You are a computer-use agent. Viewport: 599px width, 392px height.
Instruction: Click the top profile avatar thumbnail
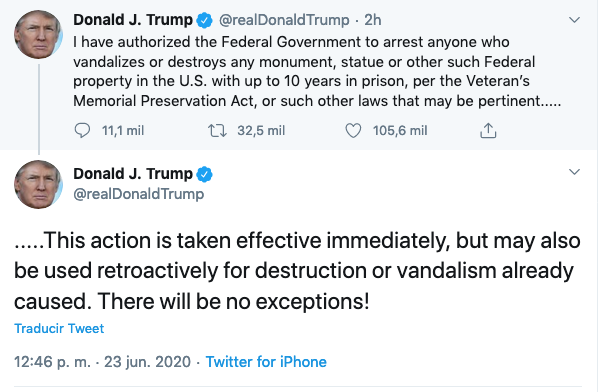coord(38,34)
